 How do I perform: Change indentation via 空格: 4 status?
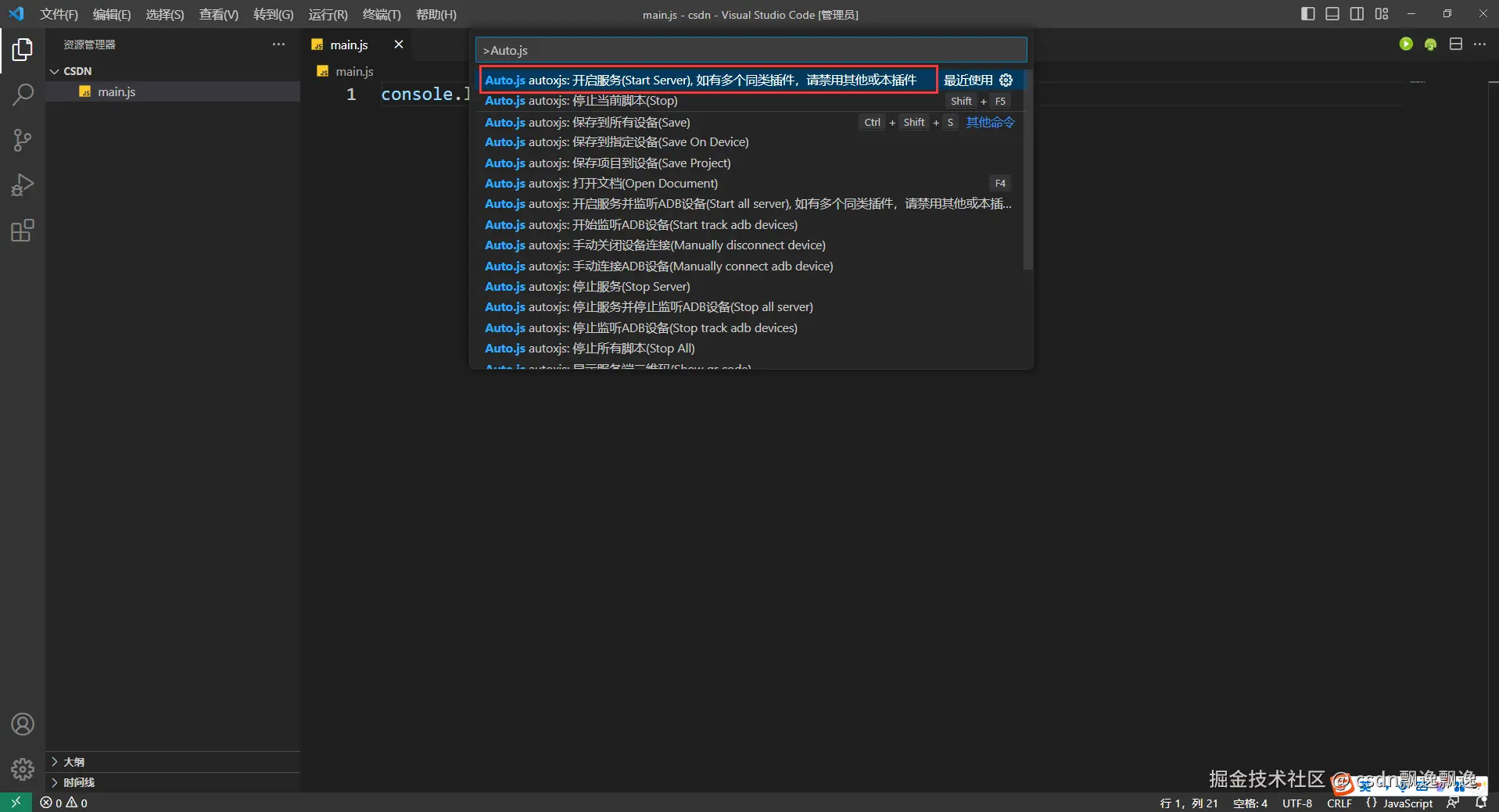[x=1250, y=803]
